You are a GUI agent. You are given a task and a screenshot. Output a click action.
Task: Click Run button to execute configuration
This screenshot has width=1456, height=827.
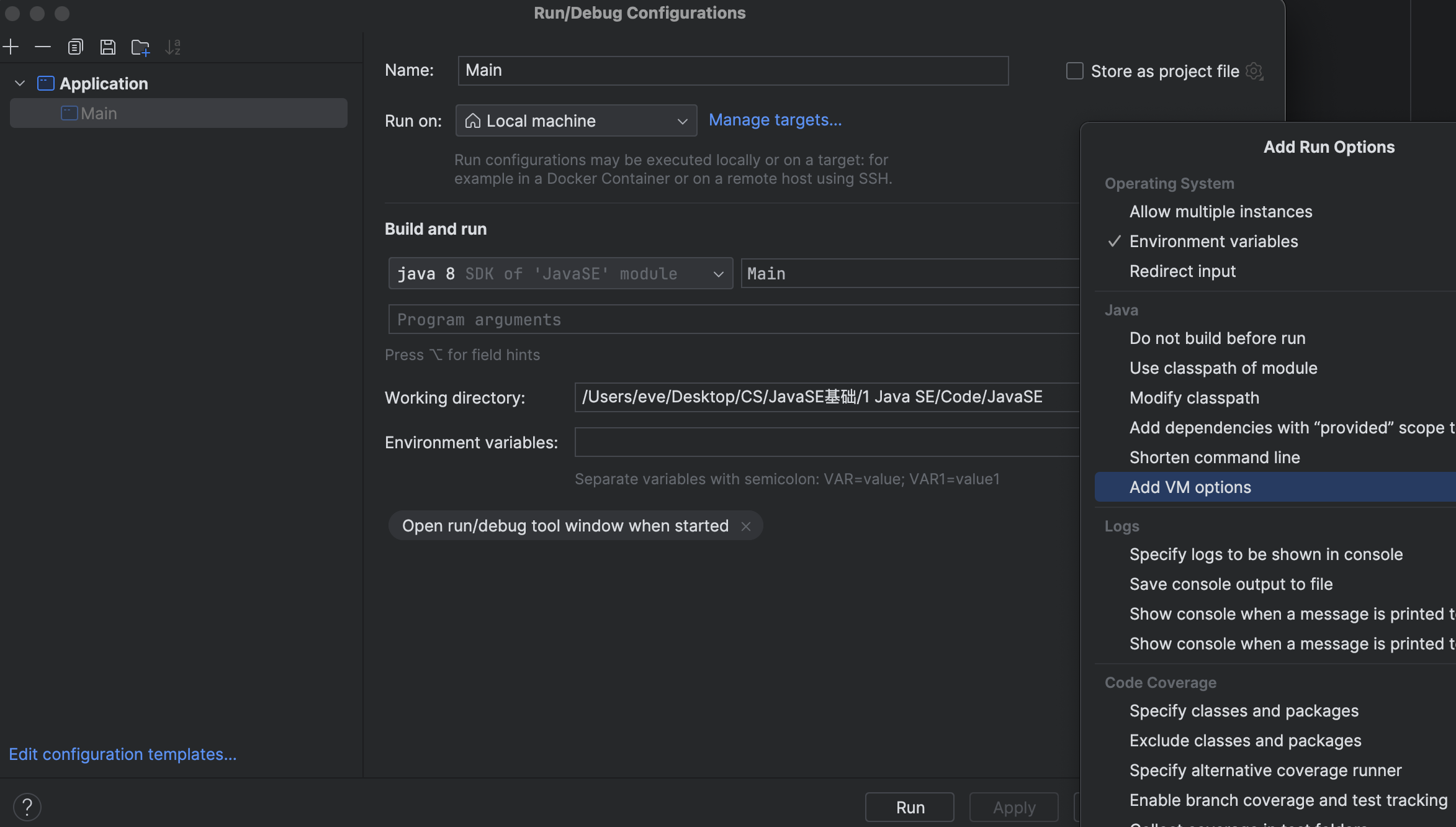pos(909,807)
